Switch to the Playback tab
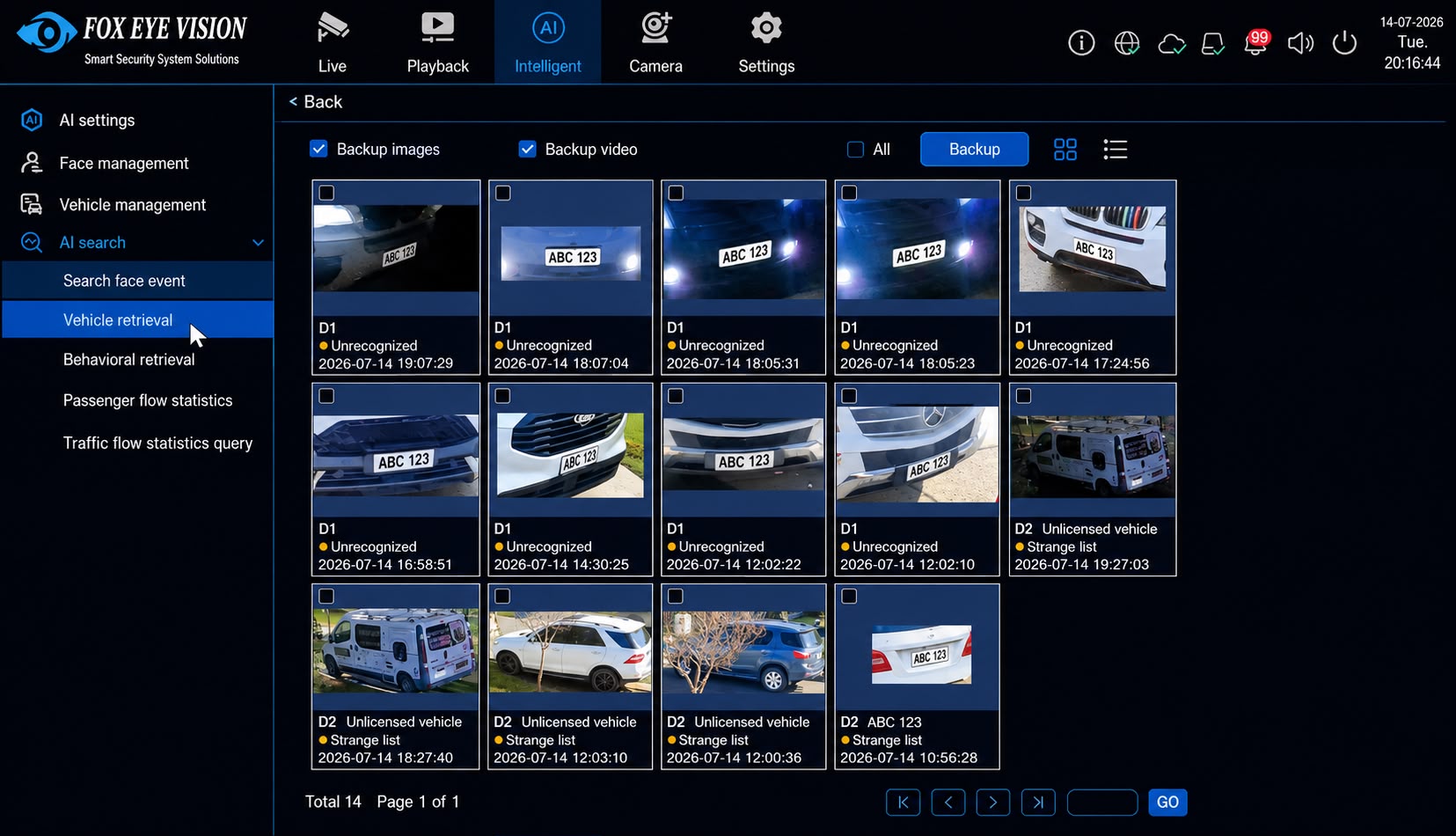Viewport: 1456px width, 836px height. click(437, 42)
